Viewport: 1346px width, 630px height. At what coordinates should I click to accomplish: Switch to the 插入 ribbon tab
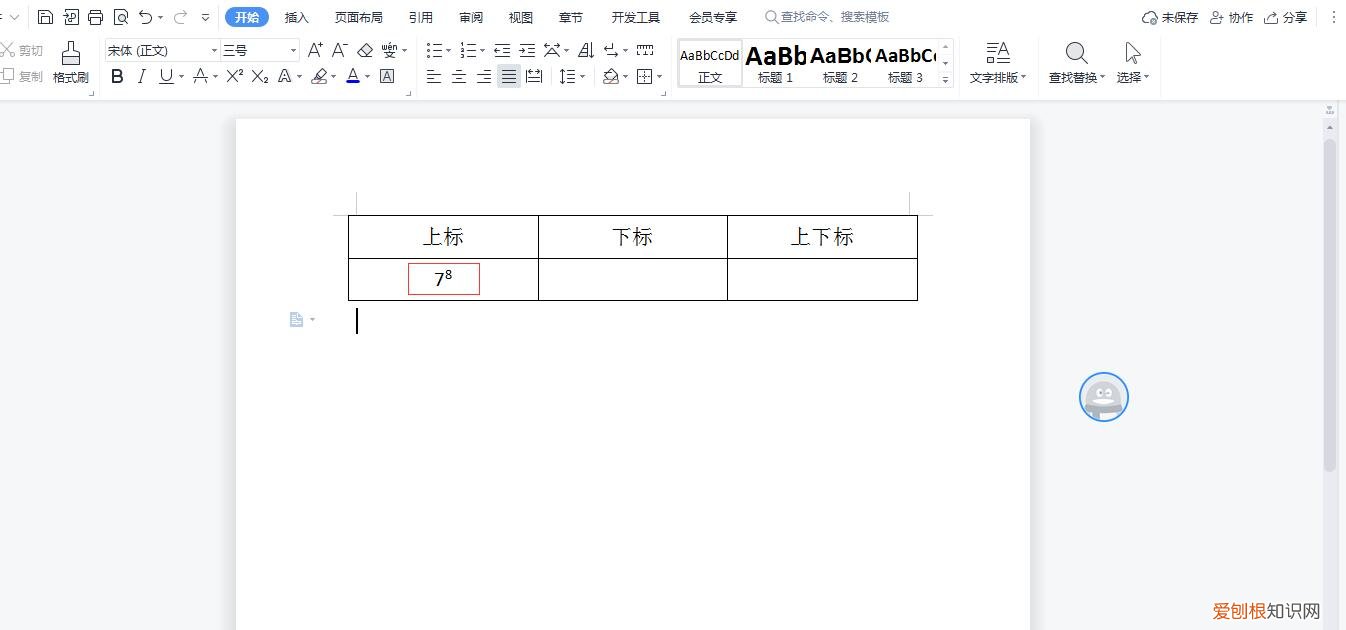pos(297,17)
